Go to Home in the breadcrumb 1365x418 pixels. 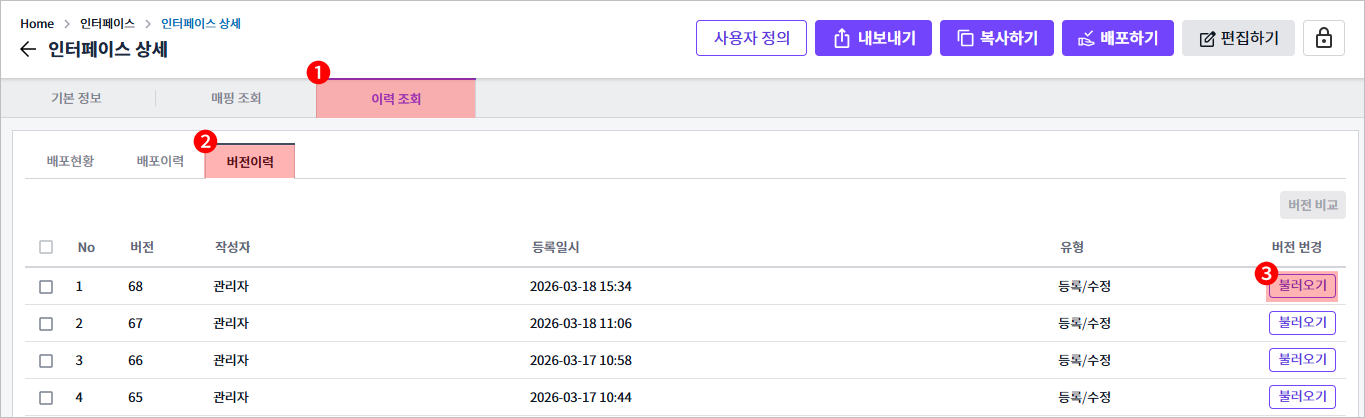click(37, 22)
